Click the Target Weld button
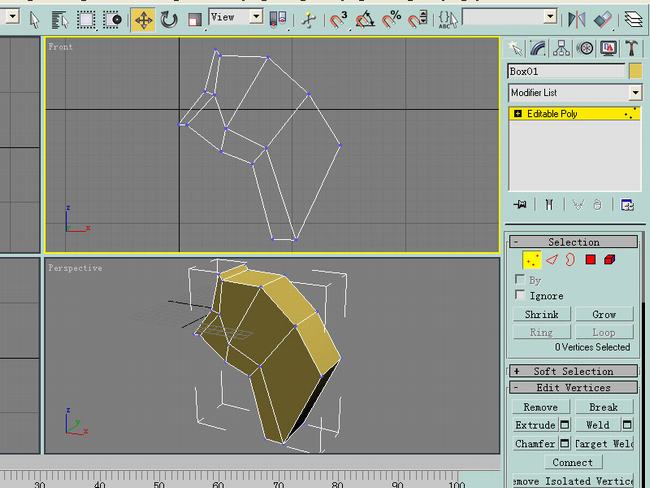 604,443
